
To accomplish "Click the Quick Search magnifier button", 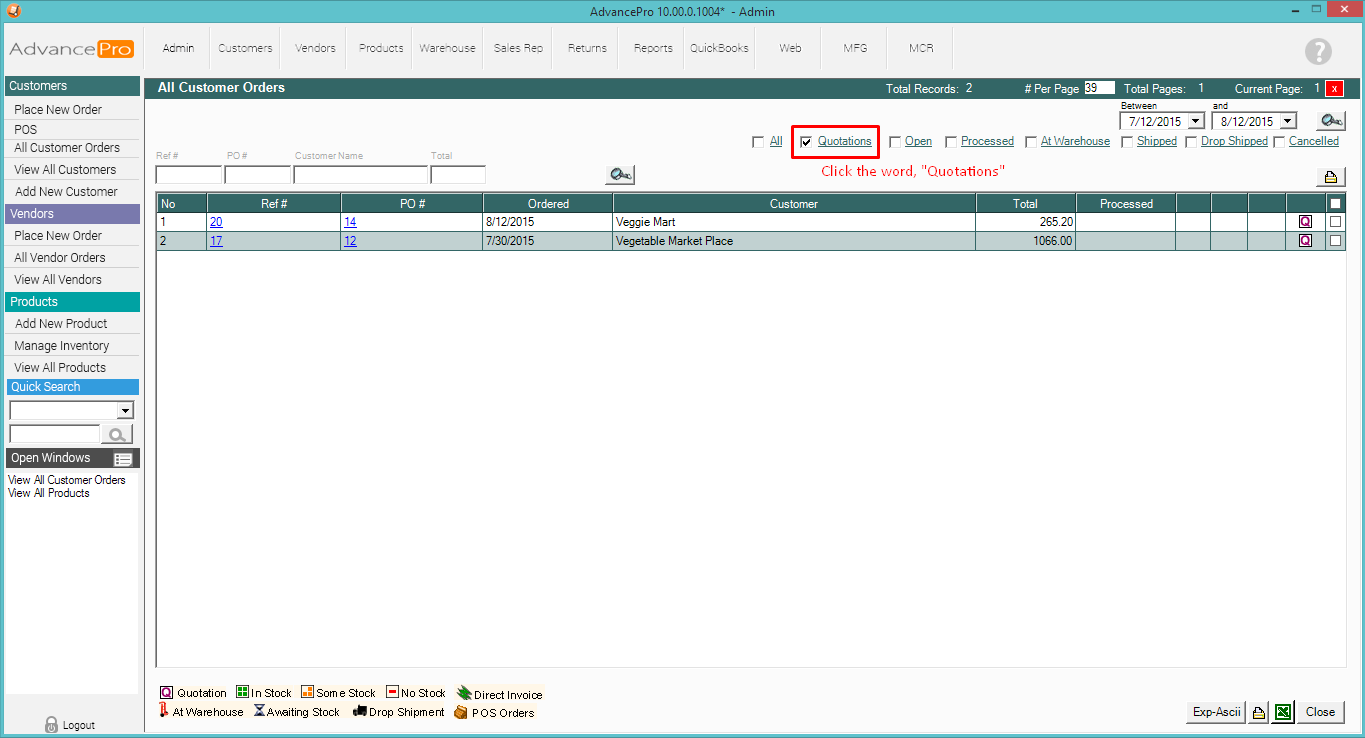I will (x=117, y=434).
